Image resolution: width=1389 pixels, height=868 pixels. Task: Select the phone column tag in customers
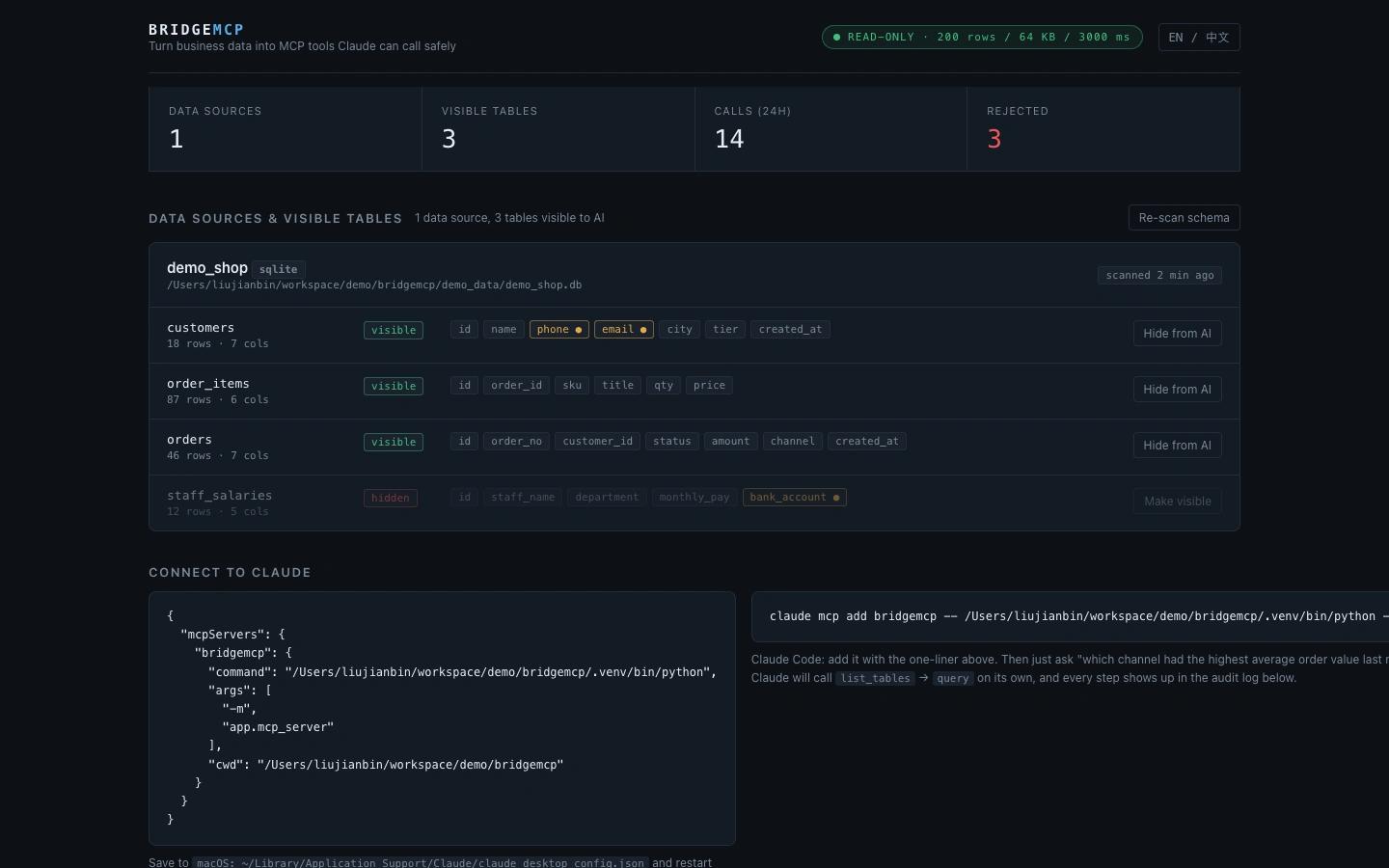pyautogui.click(x=558, y=330)
